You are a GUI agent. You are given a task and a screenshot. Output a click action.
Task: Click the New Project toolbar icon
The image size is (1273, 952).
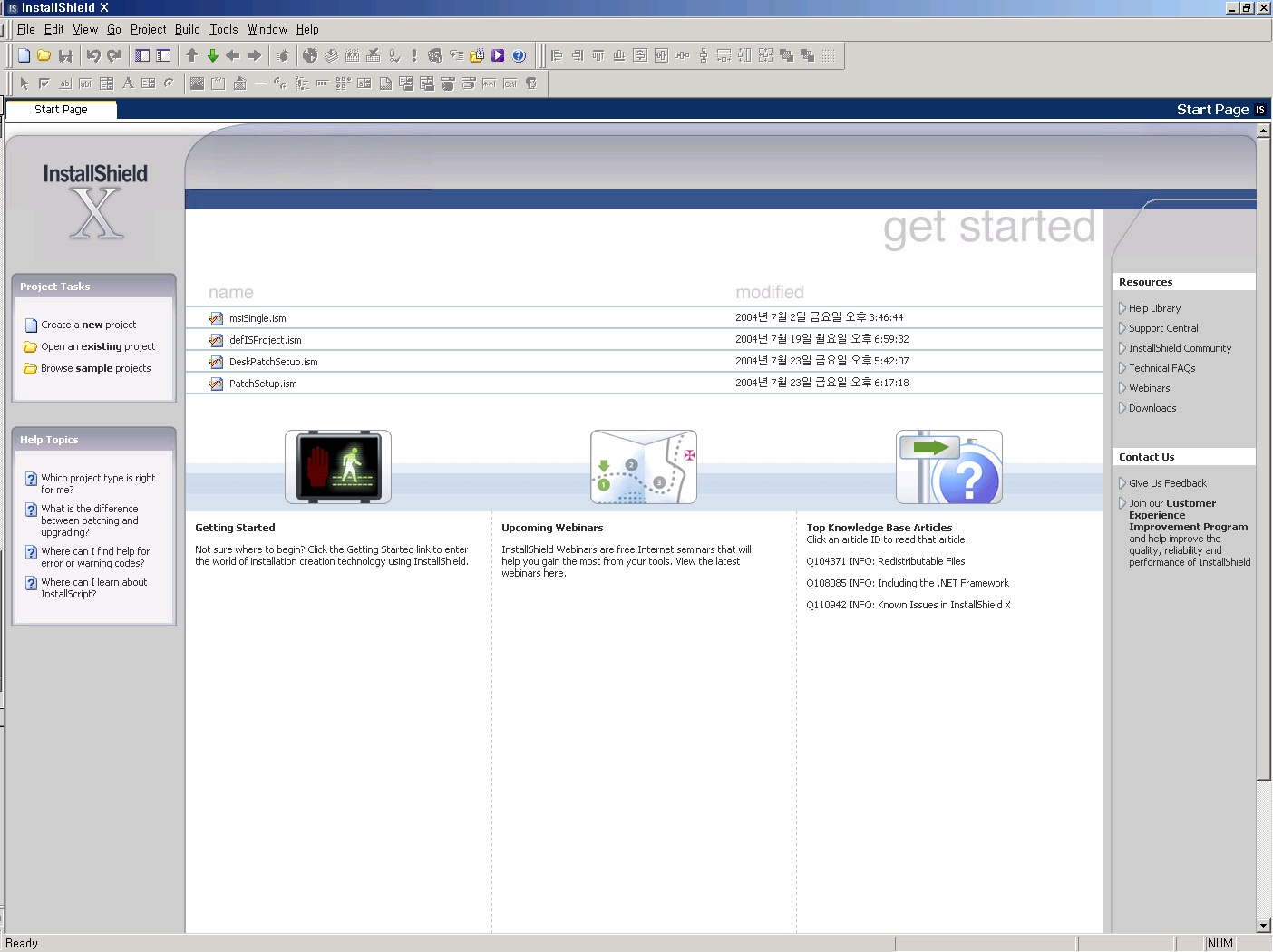(24, 55)
